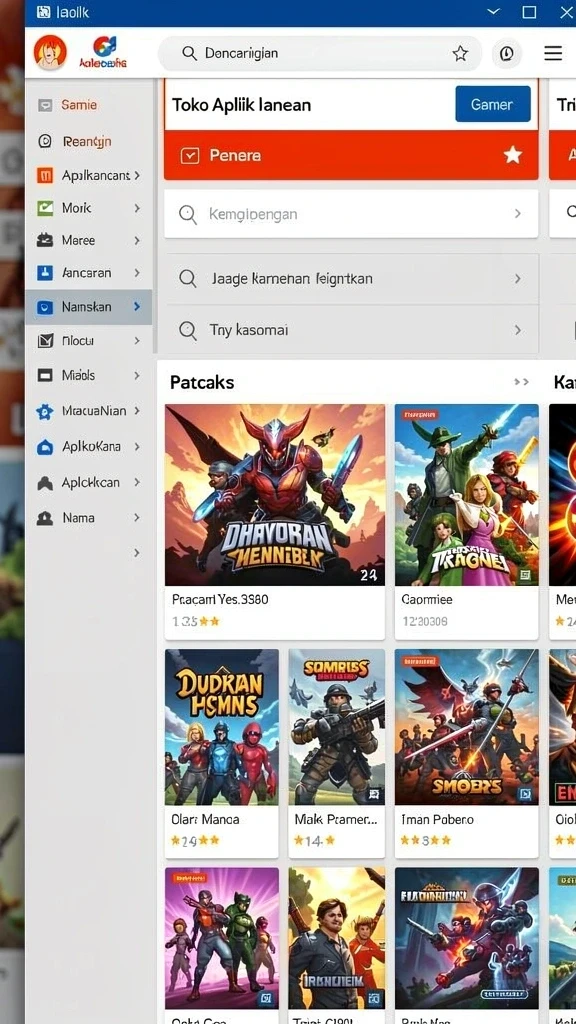This screenshot has height=1024, width=576.
Task: Click the store logo in header
Action: pos(103,52)
